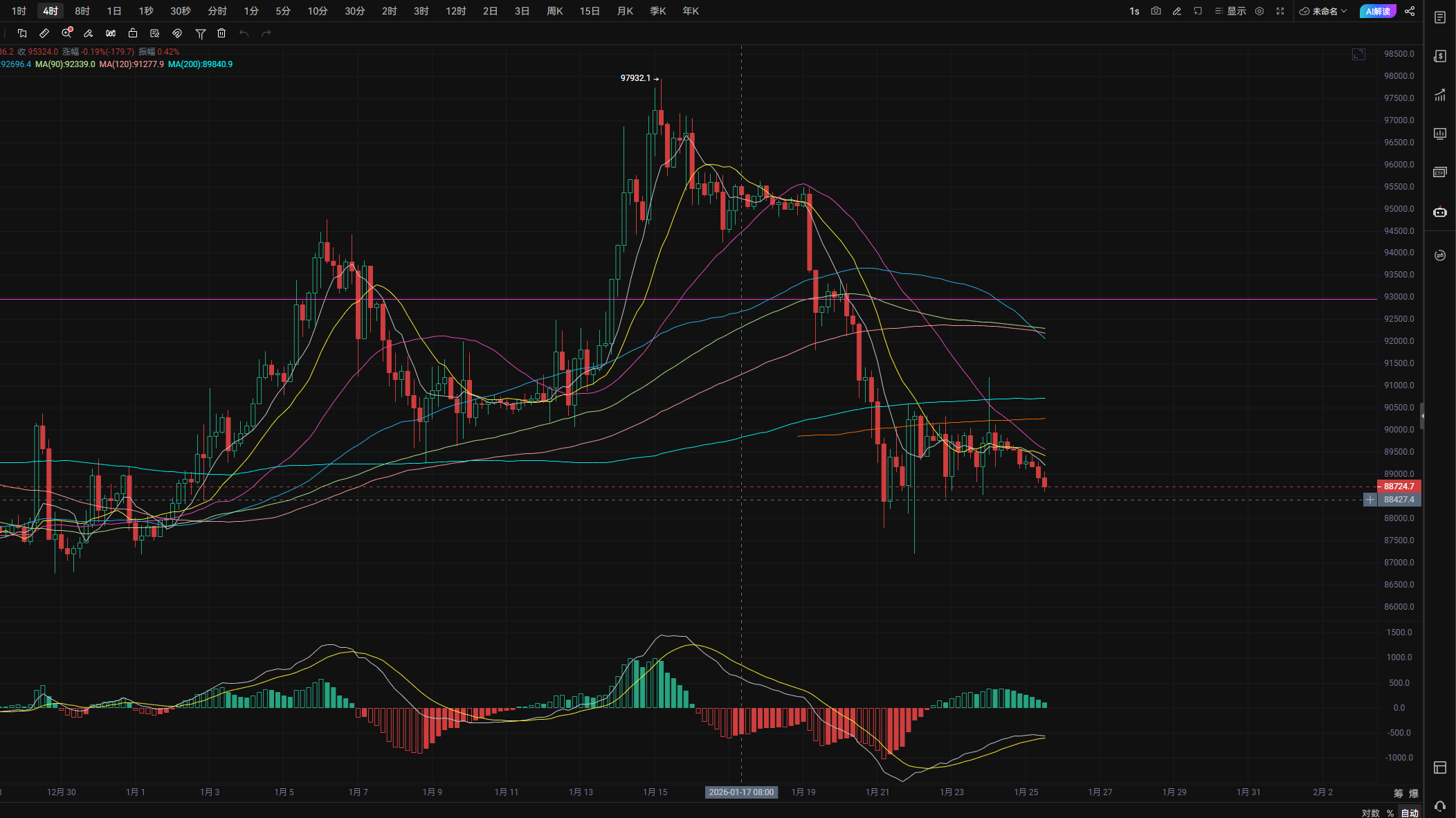1456x818 pixels.
Task: Click the share icon
Action: pyautogui.click(x=1410, y=11)
